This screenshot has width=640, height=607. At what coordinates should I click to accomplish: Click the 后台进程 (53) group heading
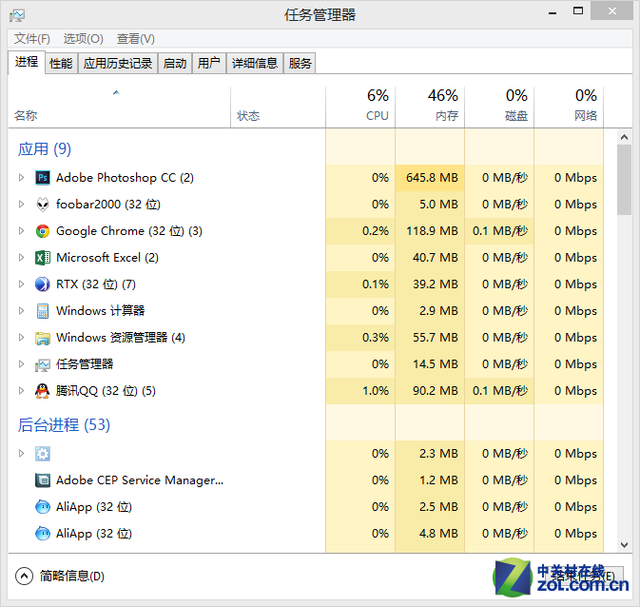coord(64,425)
